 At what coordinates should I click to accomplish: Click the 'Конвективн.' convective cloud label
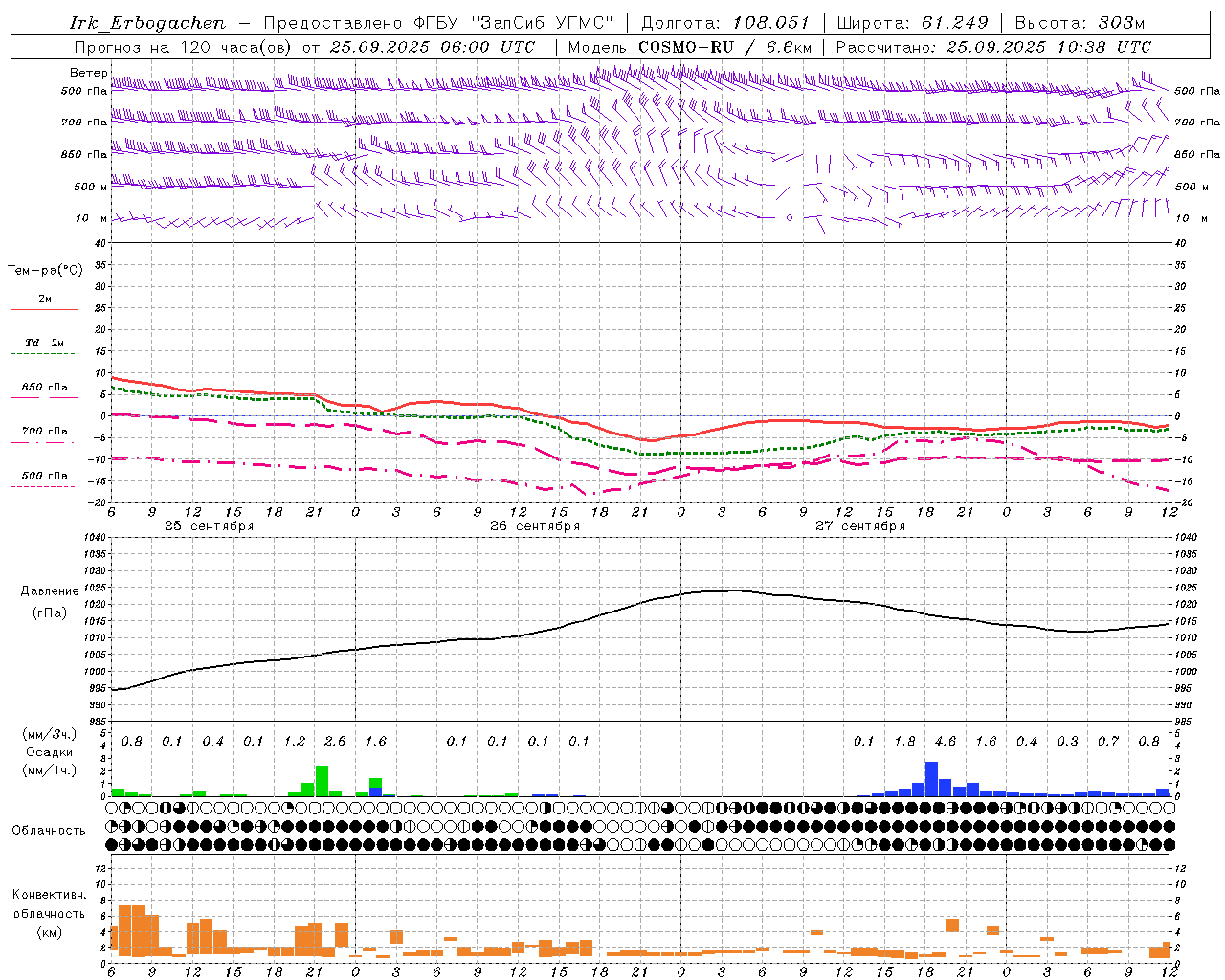coord(49,895)
